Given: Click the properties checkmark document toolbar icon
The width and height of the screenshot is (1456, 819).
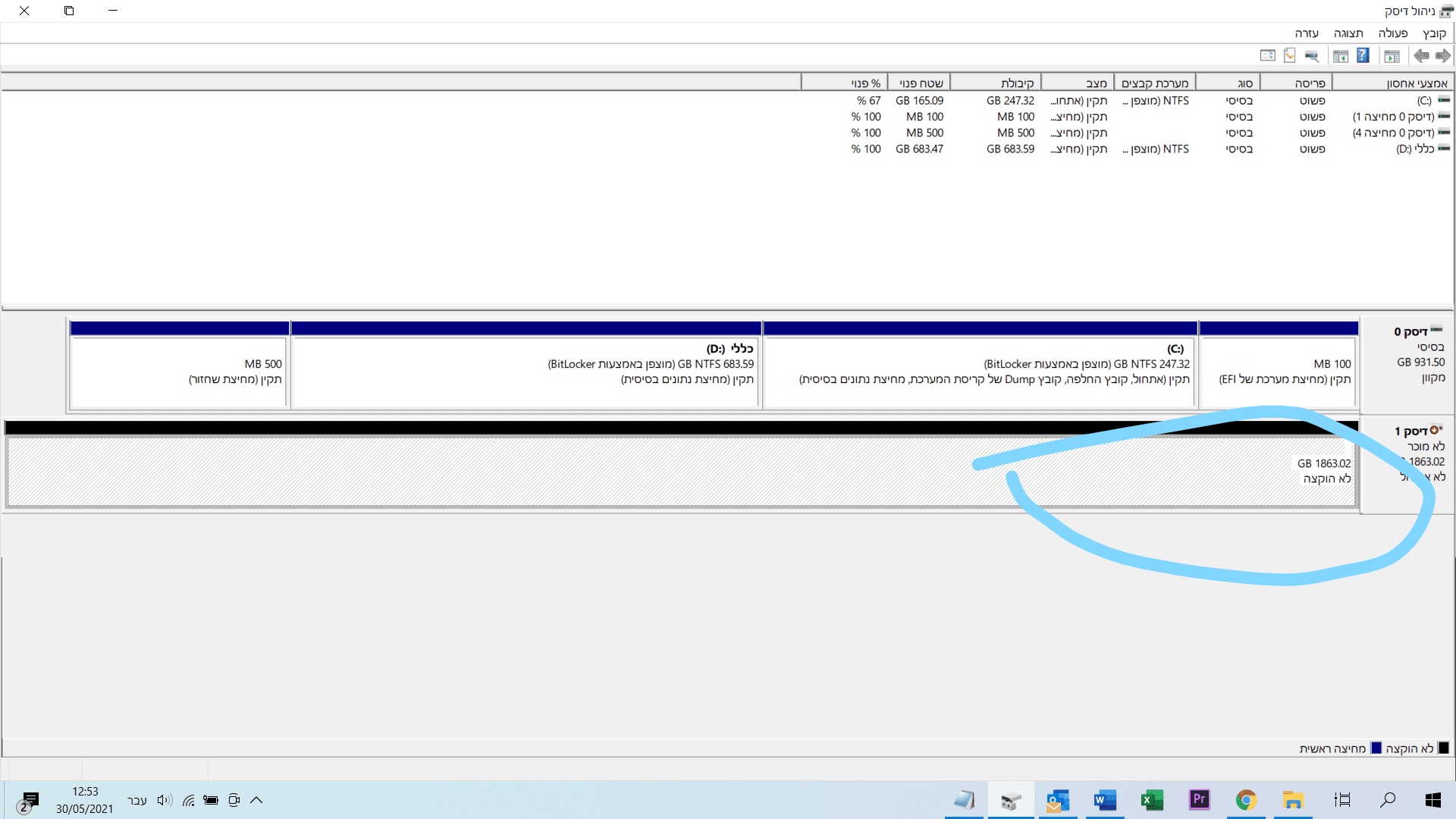Looking at the screenshot, I should tap(1289, 55).
